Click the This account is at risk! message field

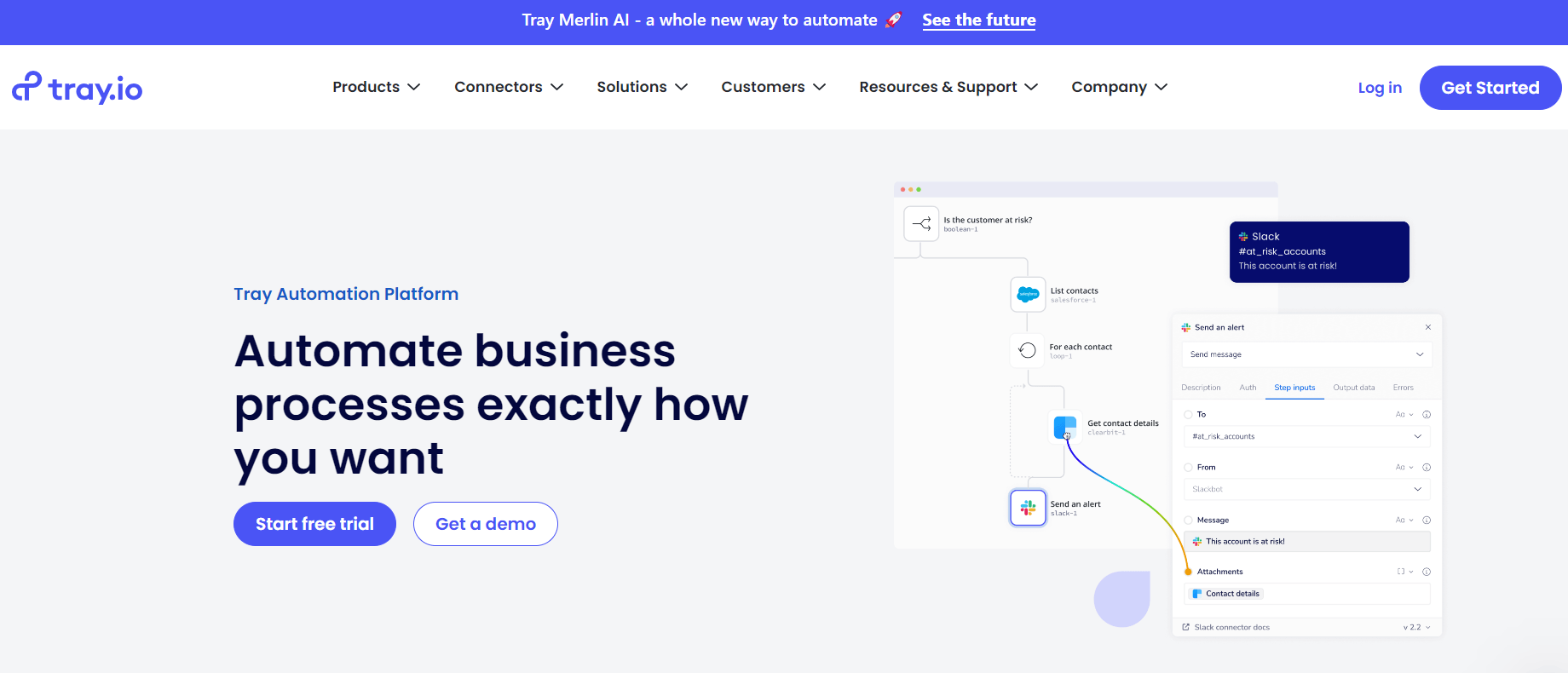click(1306, 542)
